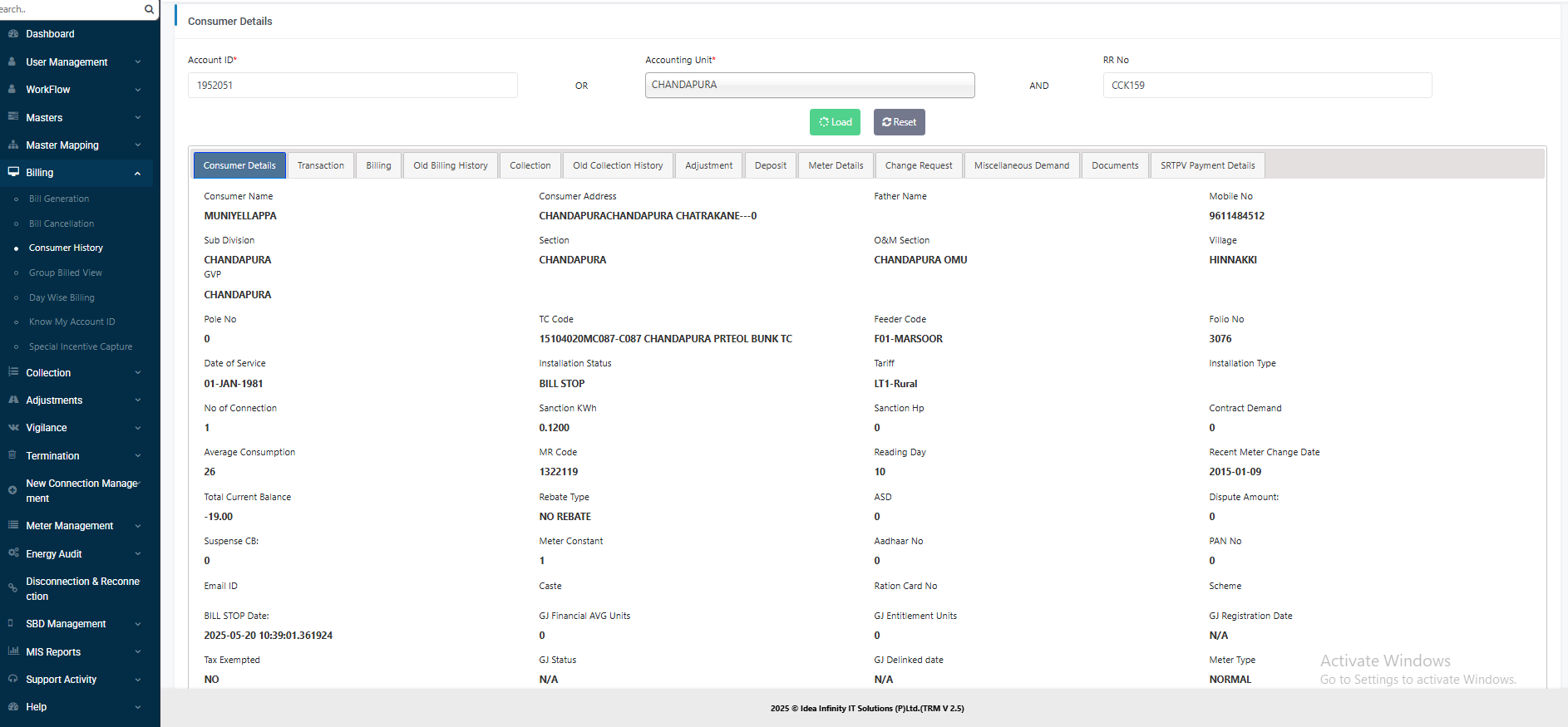The height and width of the screenshot is (727, 1568).
Task: Expand the Collection sidebar menu
Action: pyautogui.click(x=137, y=373)
